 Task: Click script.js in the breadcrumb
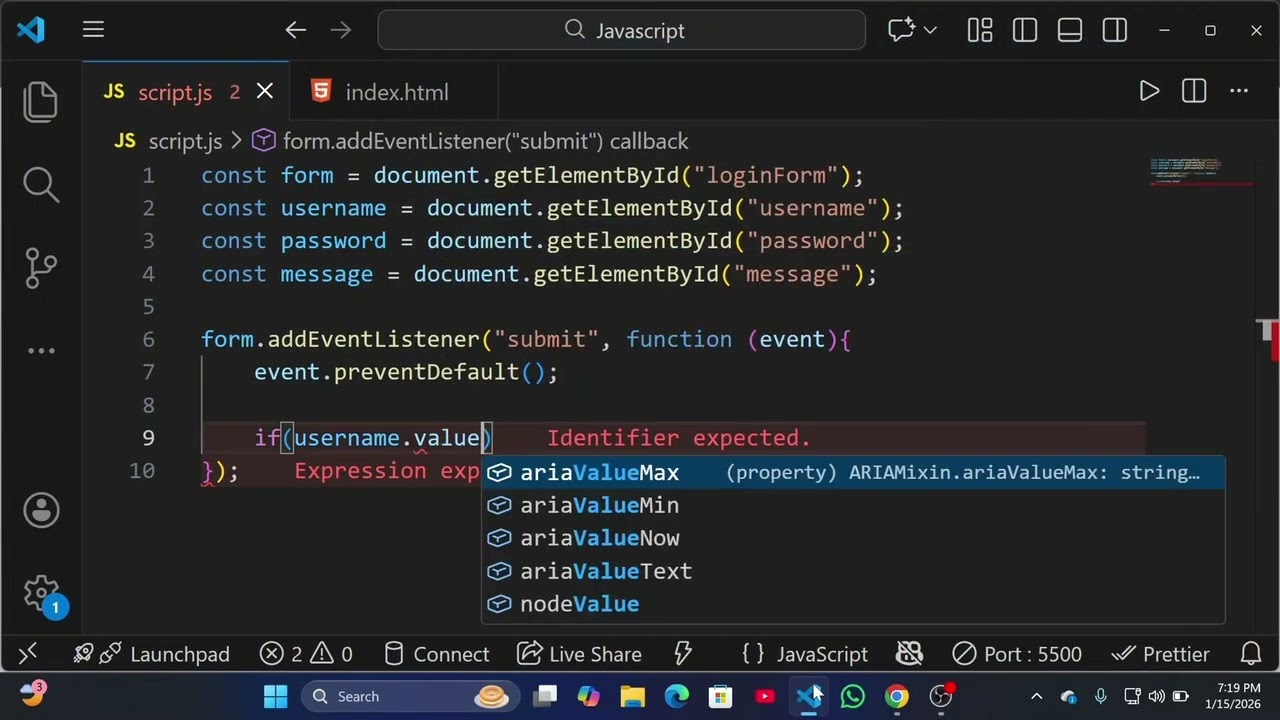pyautogui.click(x=185, y=141)
